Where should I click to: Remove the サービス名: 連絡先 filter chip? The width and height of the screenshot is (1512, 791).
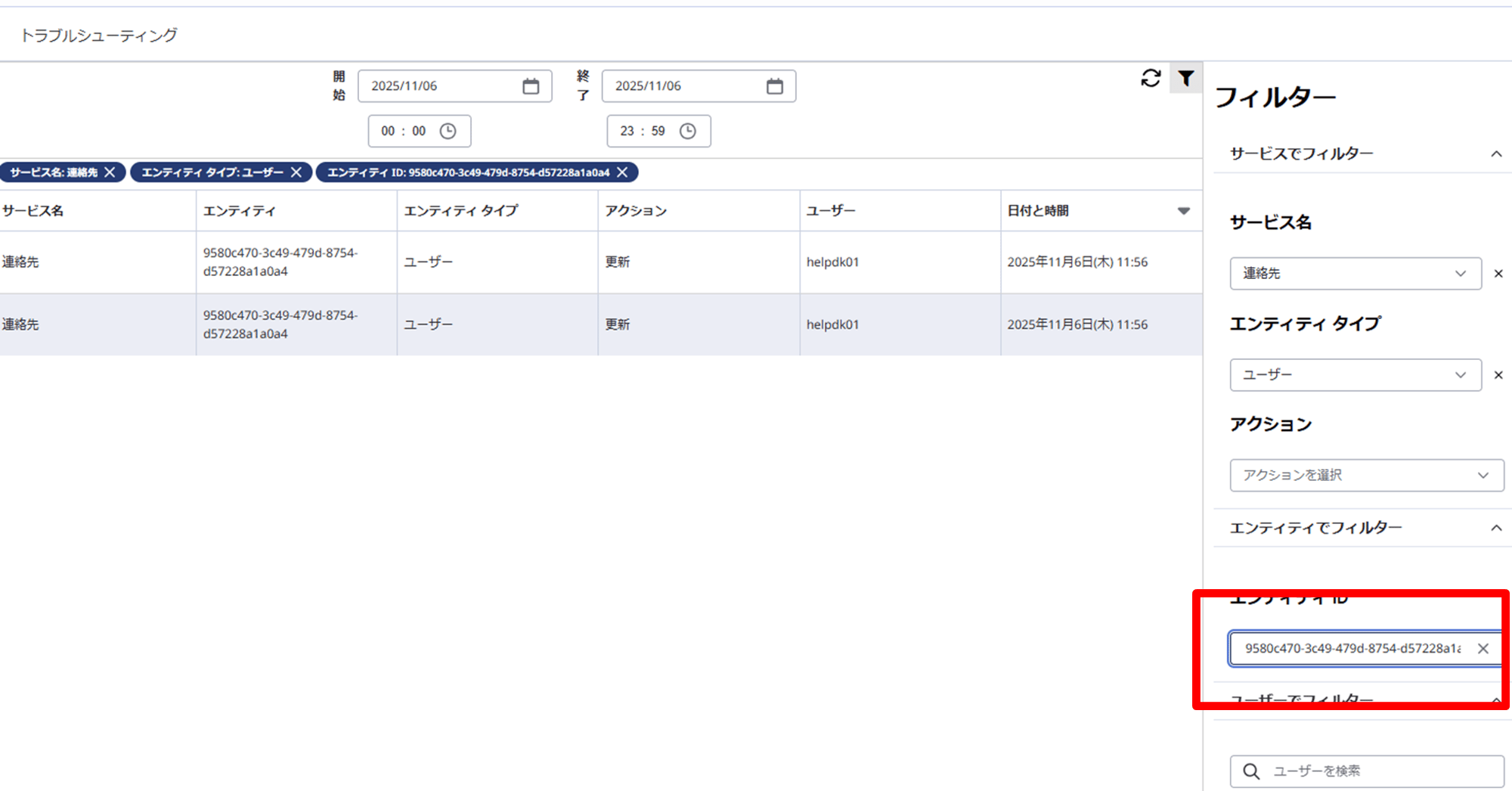pyautogui.click(x=110, y=172)
